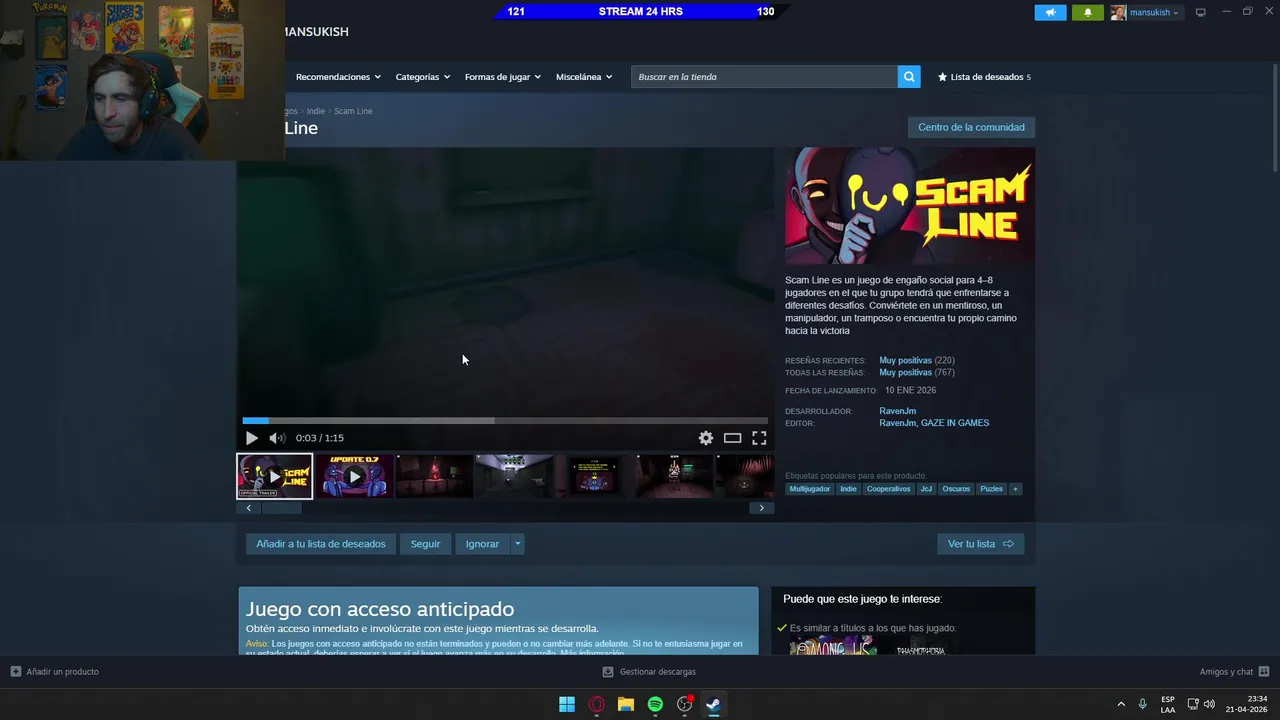Viewport: 1280px width, 720px height.
Task: Select the JcJ tag
Action: pyautogui.click(x=926, y=489)
